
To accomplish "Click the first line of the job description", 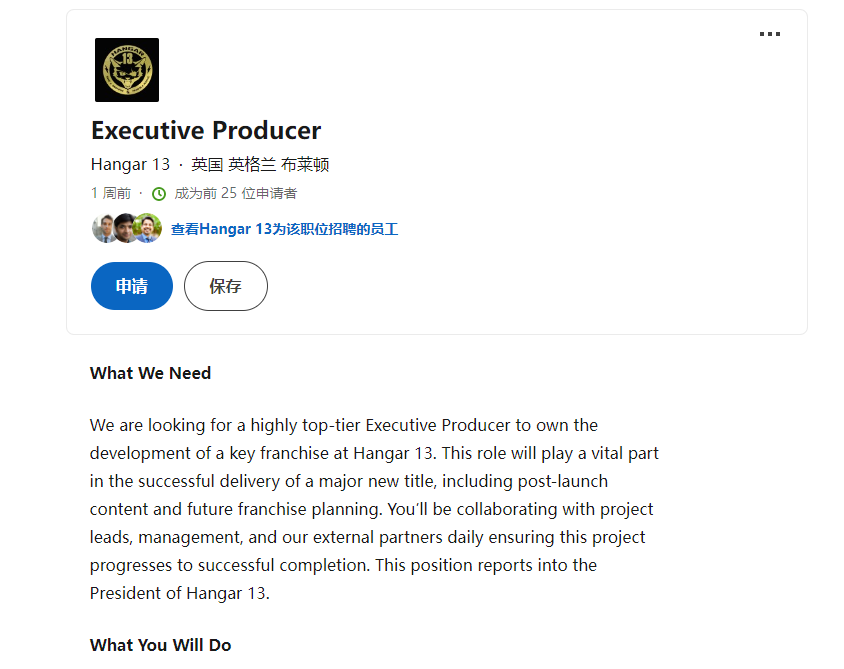I will click(343, 425).
